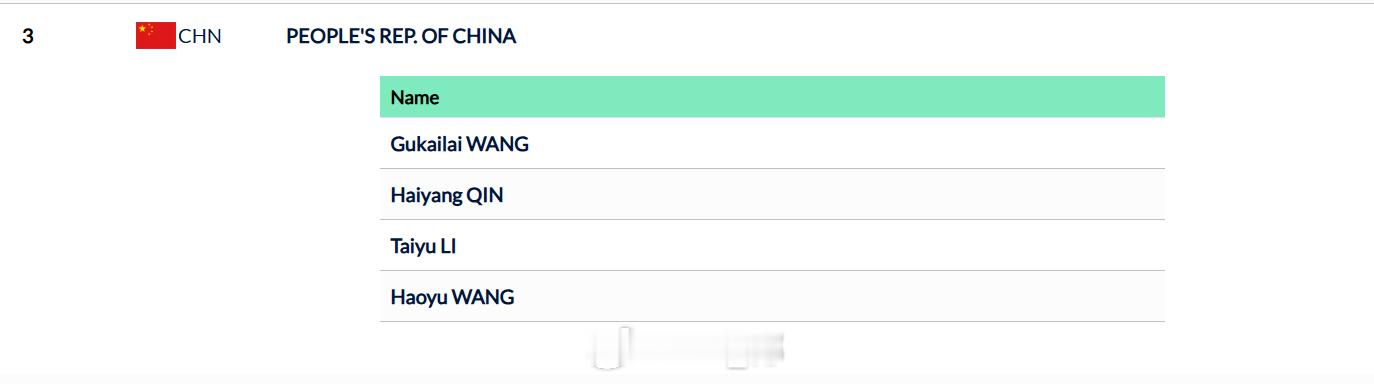Select the CHN country code

[200, 37]
